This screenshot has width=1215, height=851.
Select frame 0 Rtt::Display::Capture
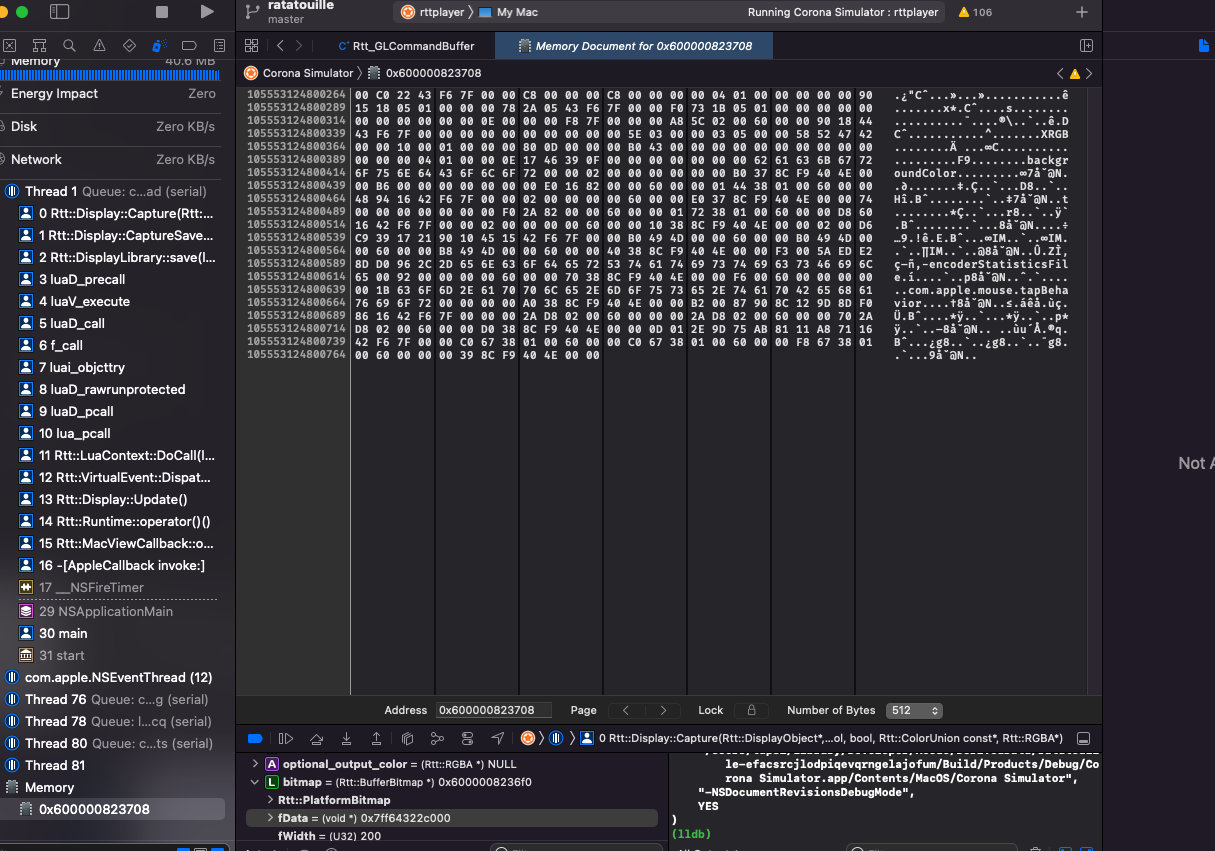click(x=116, y=214)
